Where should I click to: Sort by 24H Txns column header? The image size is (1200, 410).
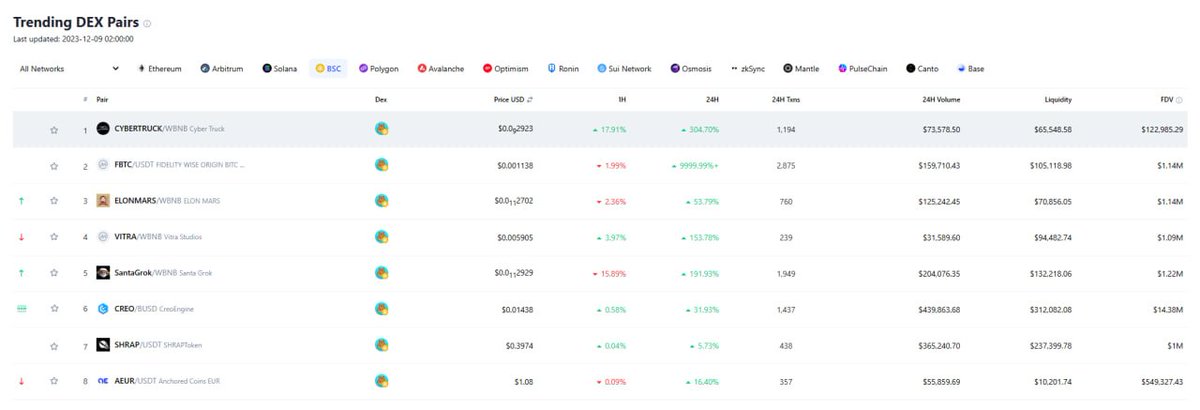point(786,100)
